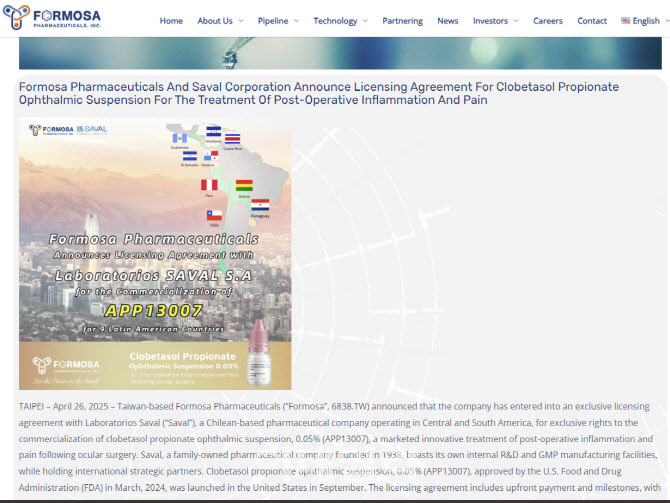Viewport: 670px width, 503px height.
Task: Open the English language selector
Action: tap(646, 21)
